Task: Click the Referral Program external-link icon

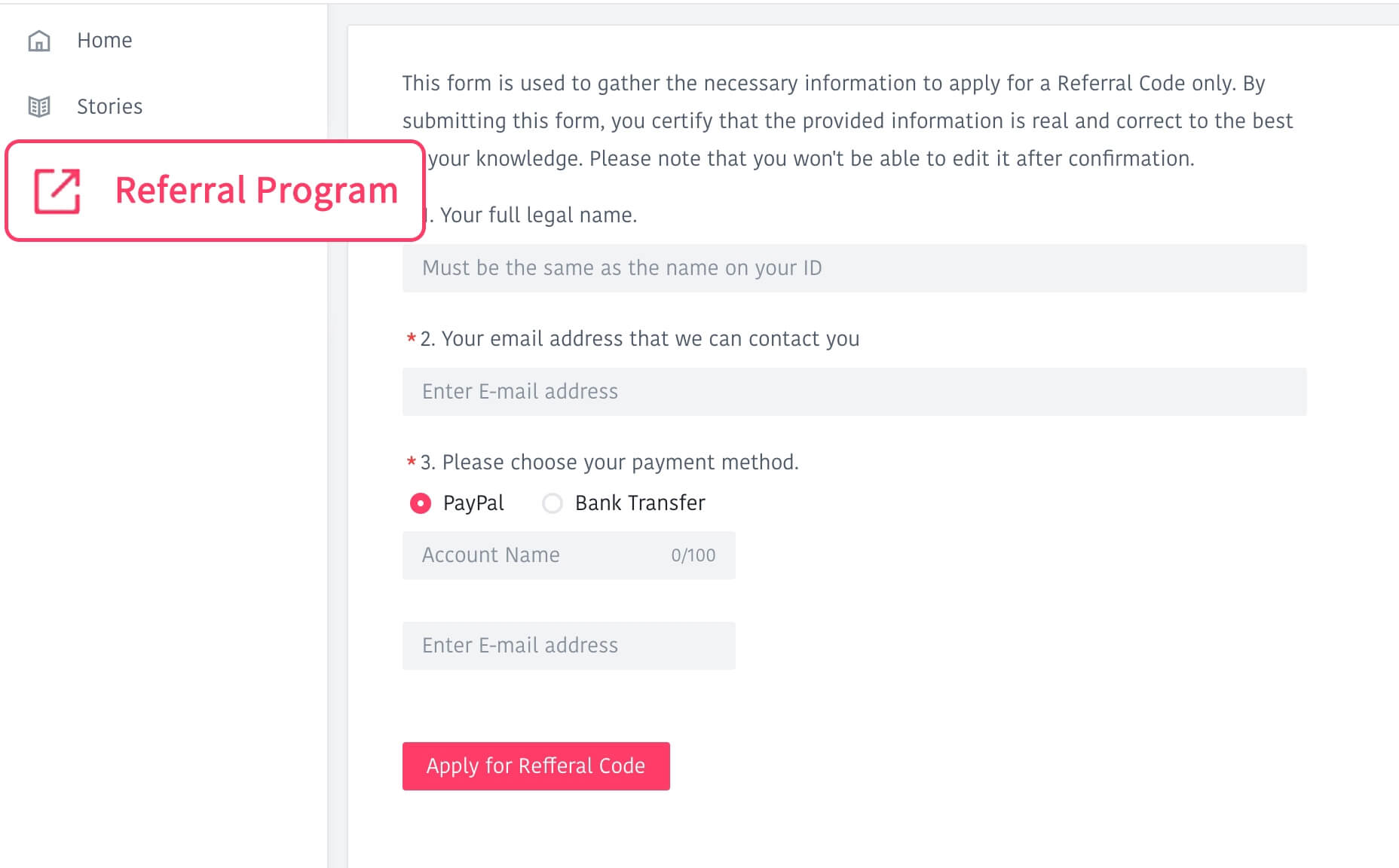Action: point(59,190)
